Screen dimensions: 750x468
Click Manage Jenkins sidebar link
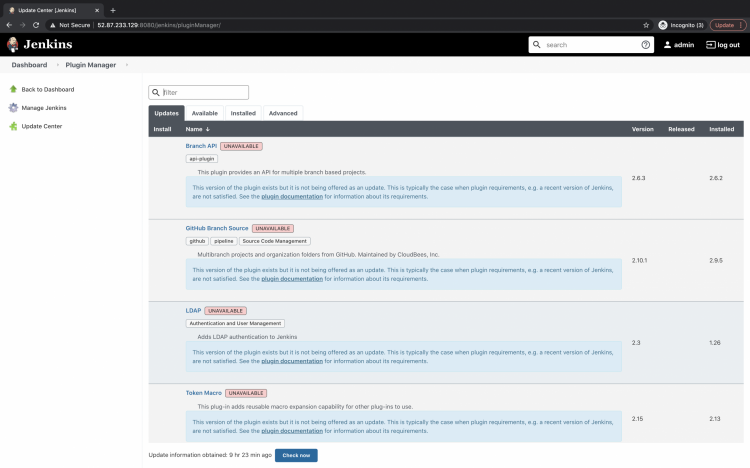click(x=44, y=108)
